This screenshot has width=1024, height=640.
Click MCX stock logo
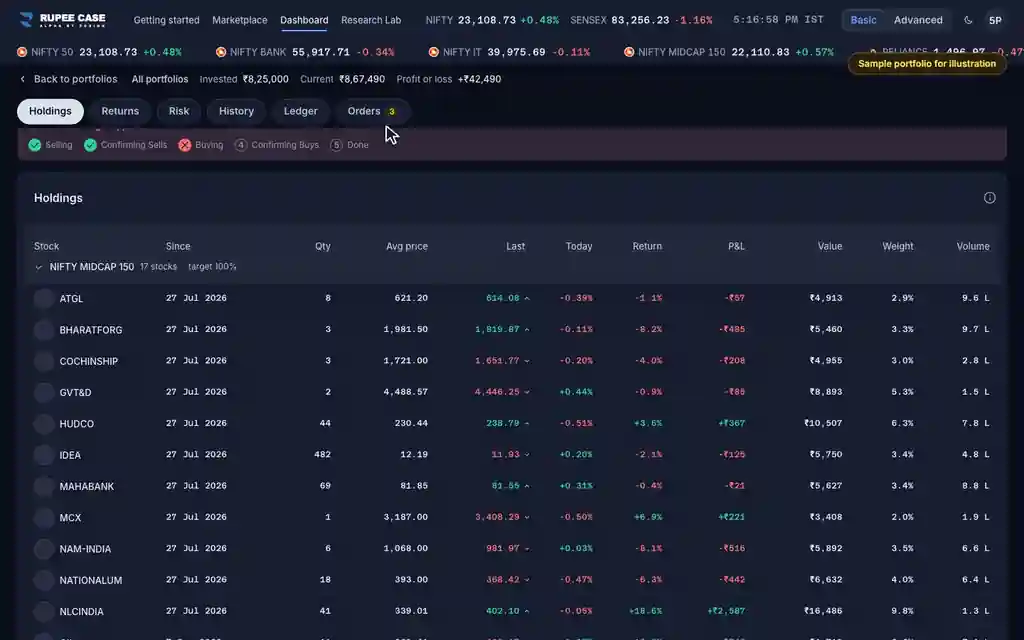coord(44,518)
